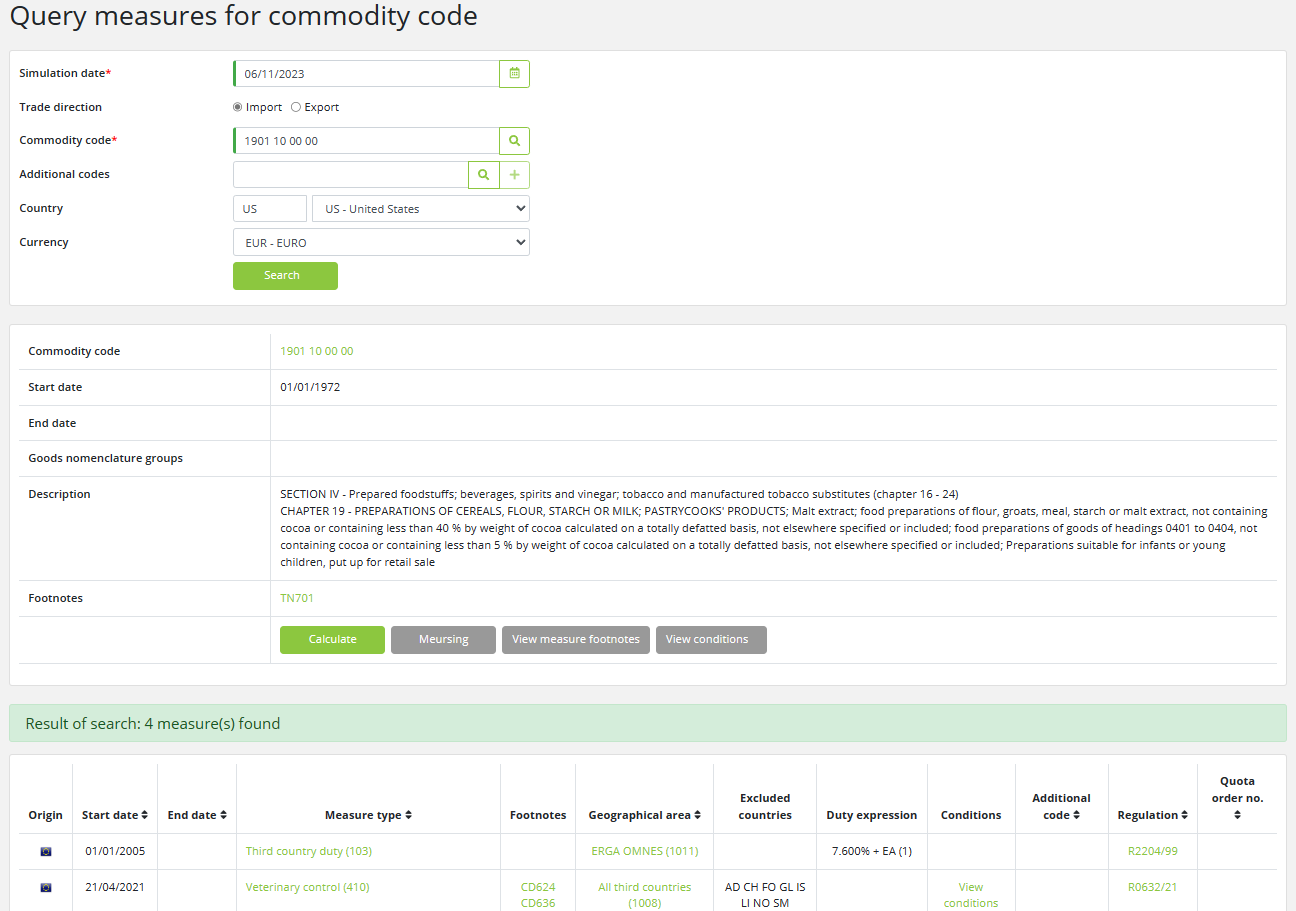
Task: Click the View measure footnotes button
Action: tap(576, 640)
